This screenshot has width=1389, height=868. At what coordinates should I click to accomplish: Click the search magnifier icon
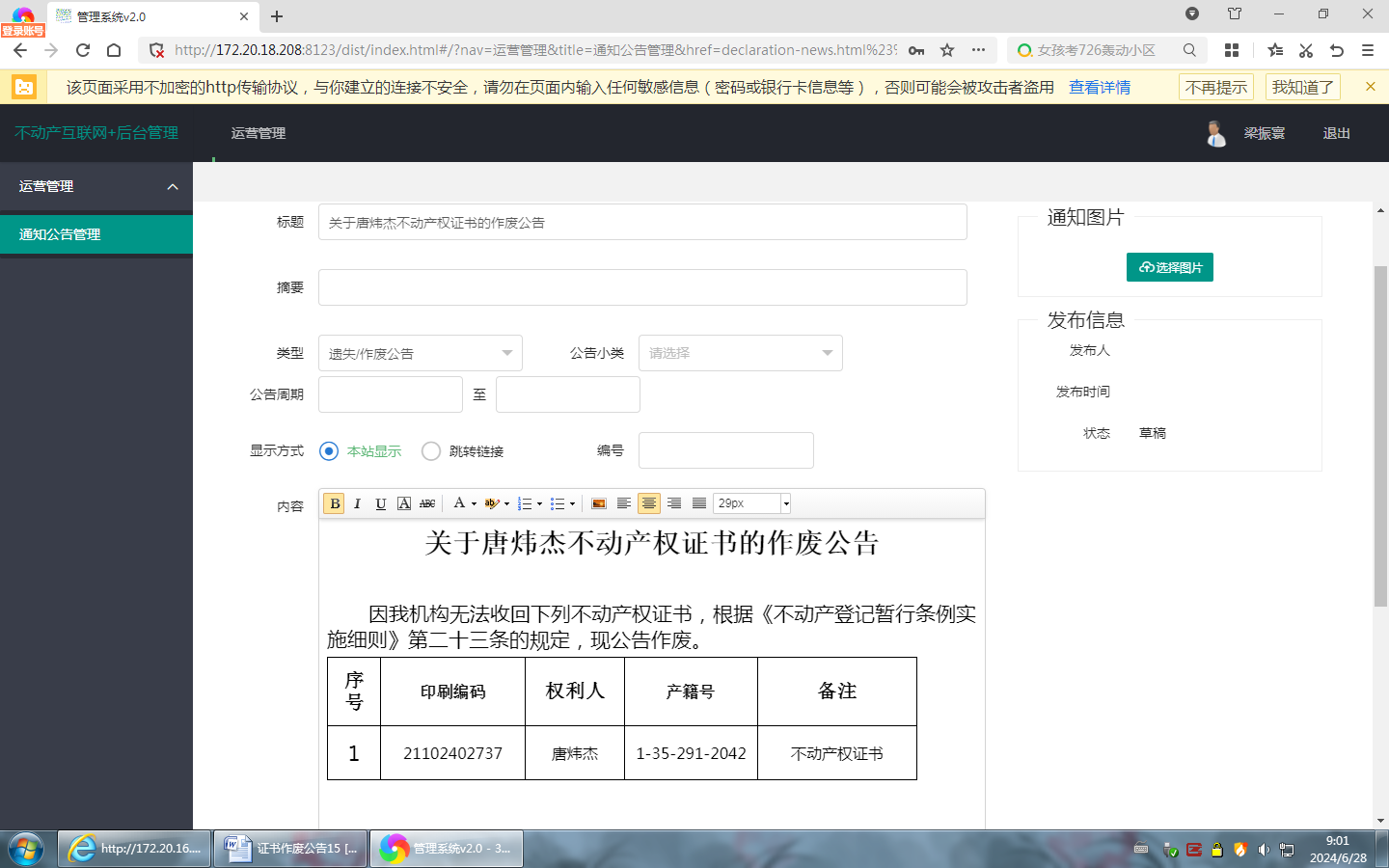tap(1189, 50)
